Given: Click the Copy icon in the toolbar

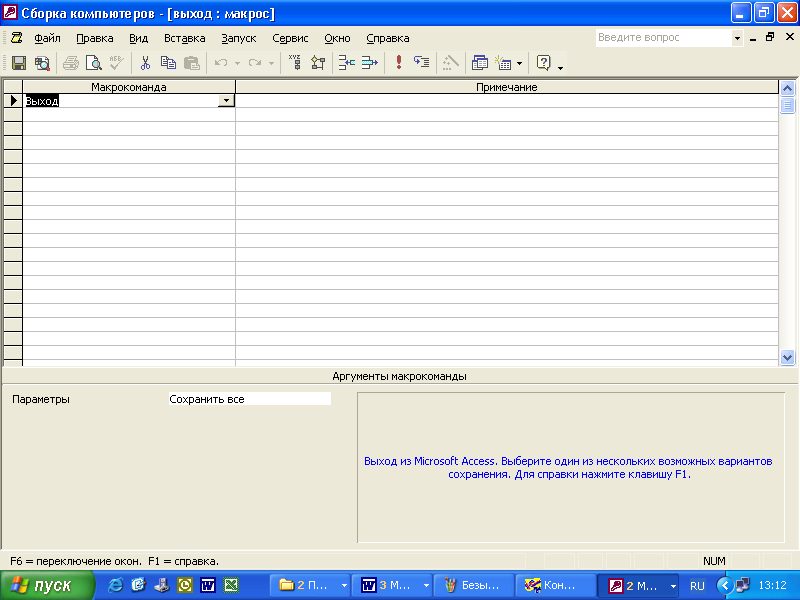Looking at the screenshot, I should click(168, 63).
